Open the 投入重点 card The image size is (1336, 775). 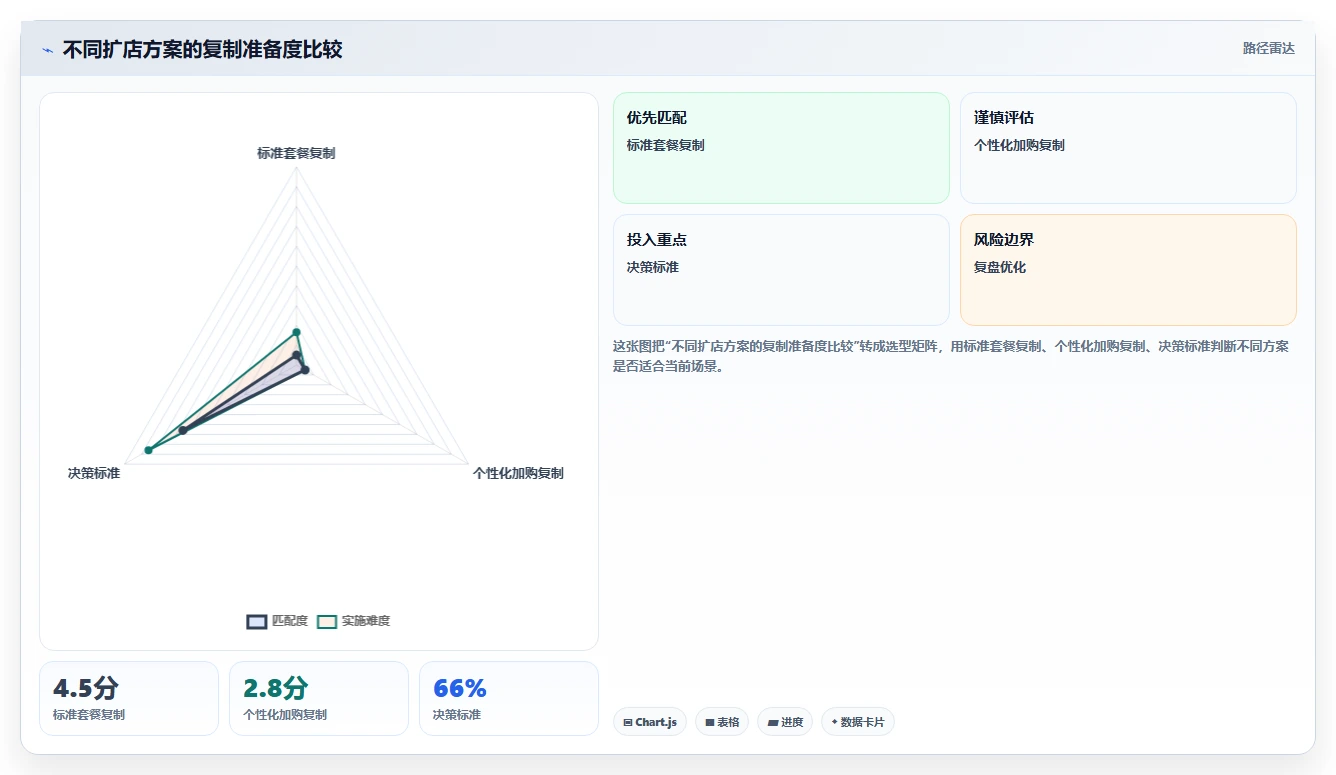pyautogui.click(x=781, y=270)
